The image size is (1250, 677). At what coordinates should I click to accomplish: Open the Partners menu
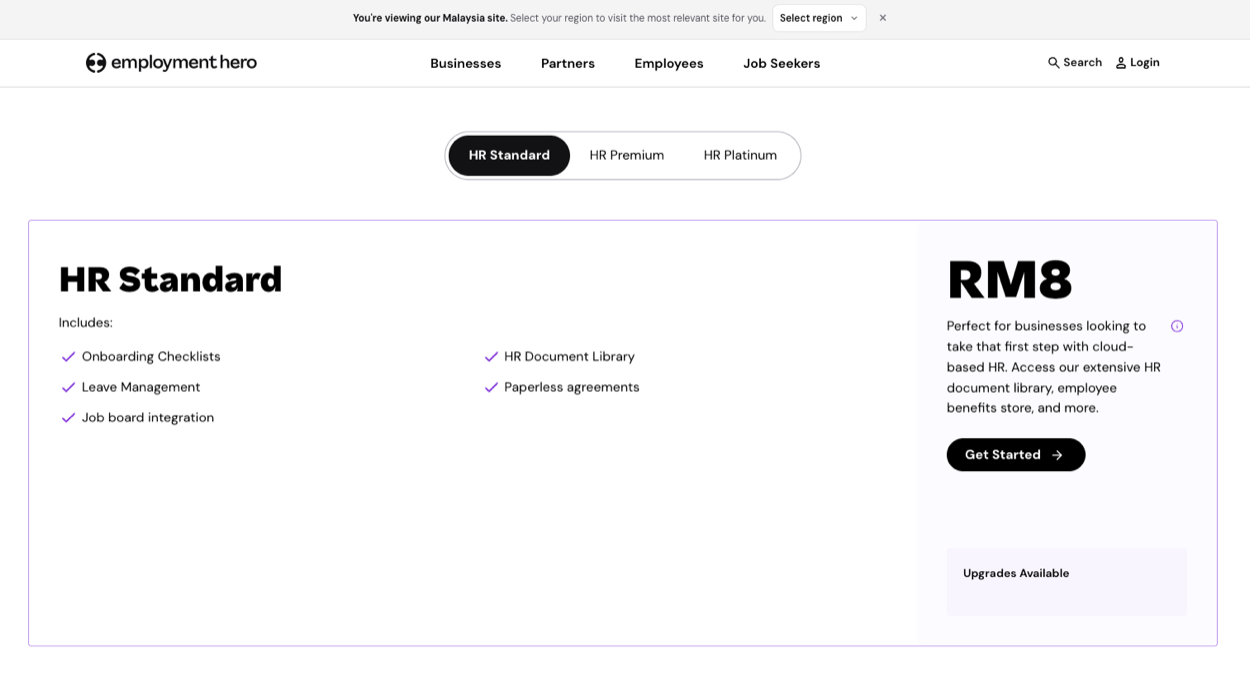(568, 63)
